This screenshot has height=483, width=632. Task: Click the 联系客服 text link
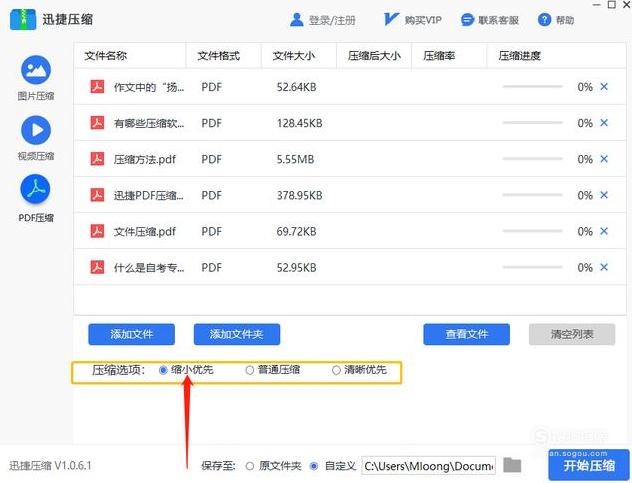499,20
